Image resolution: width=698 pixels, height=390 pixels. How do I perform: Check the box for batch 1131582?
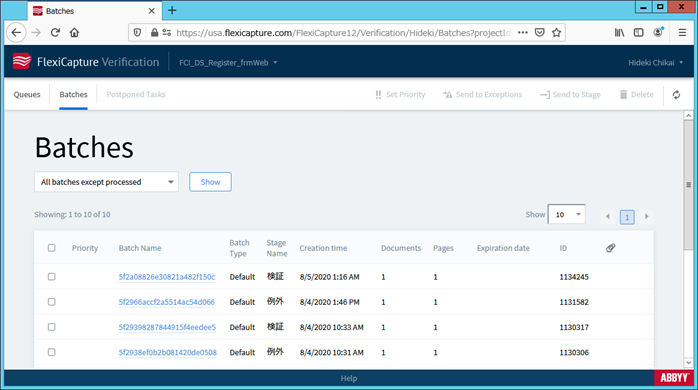click(52, 302)
